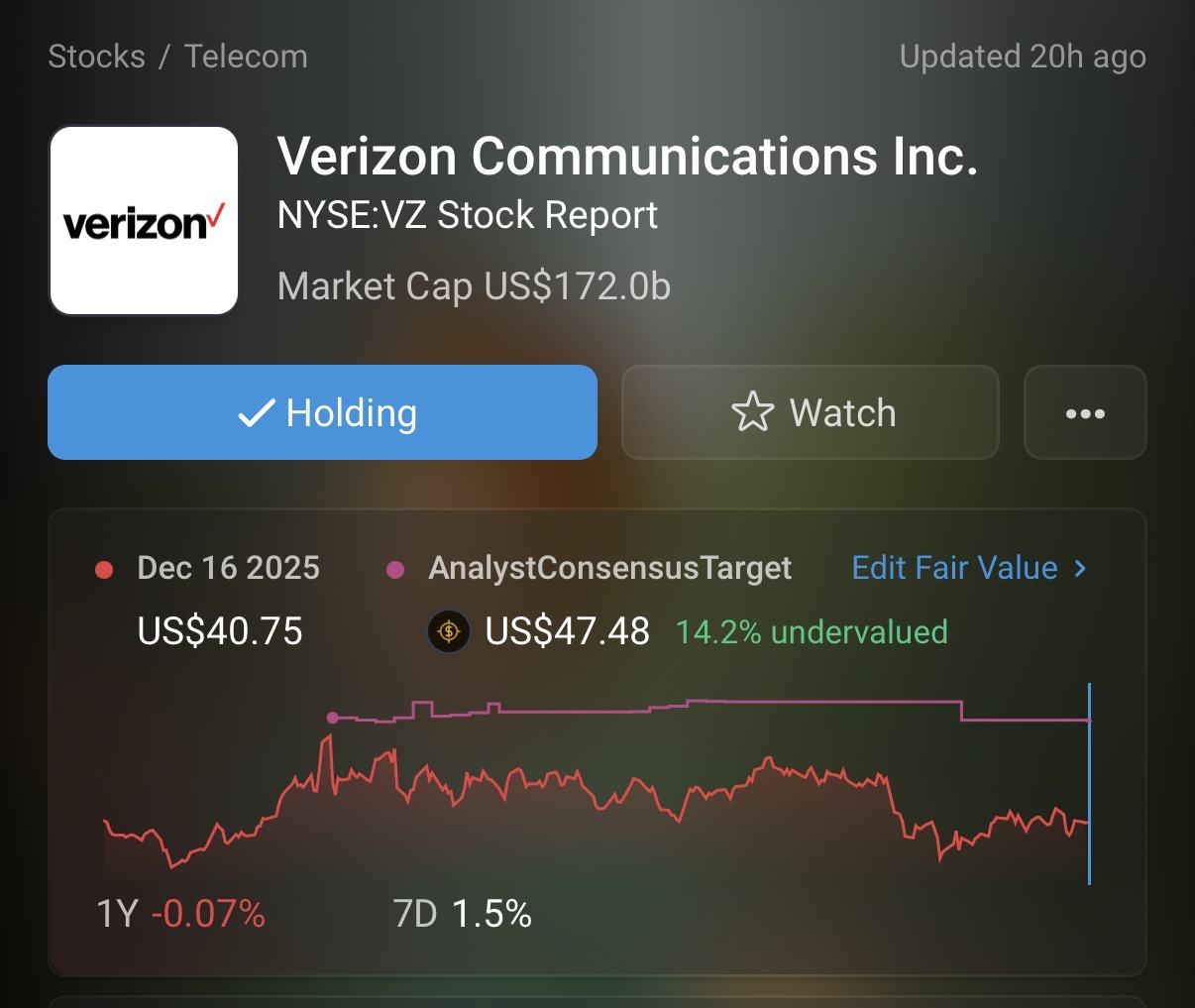
Task: Click the 14.2% undervalued text
Action: pos(812,632)
